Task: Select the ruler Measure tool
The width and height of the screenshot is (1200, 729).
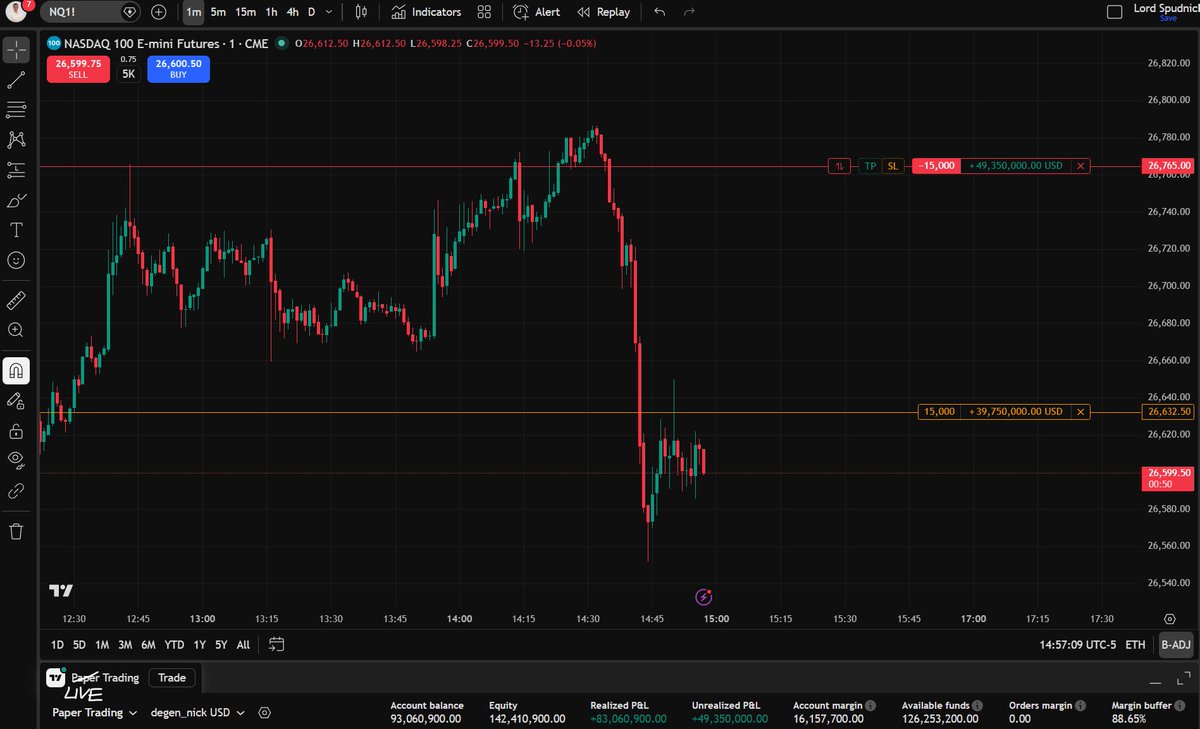Action: [16, 300]
